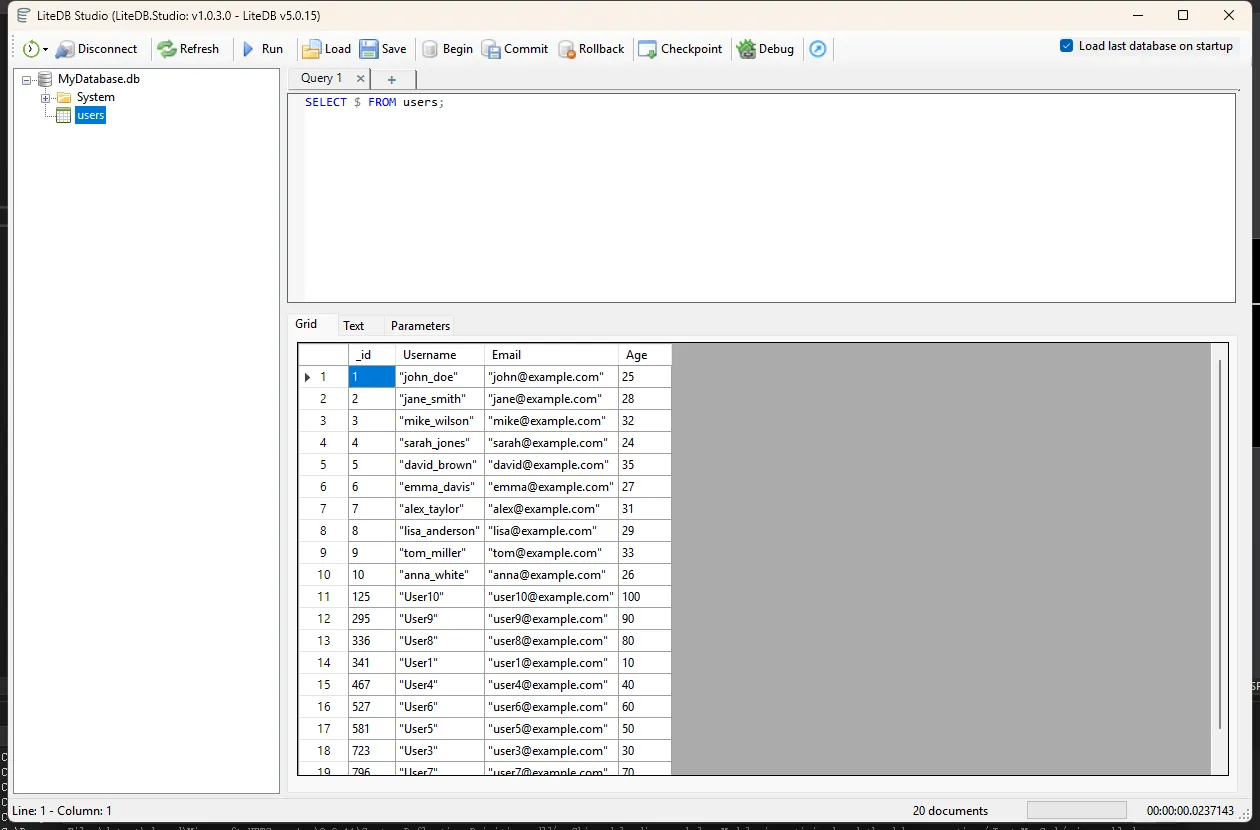Toggle Load last database on startup
Screen dimensions: 1260x830
click(1067, 46)
